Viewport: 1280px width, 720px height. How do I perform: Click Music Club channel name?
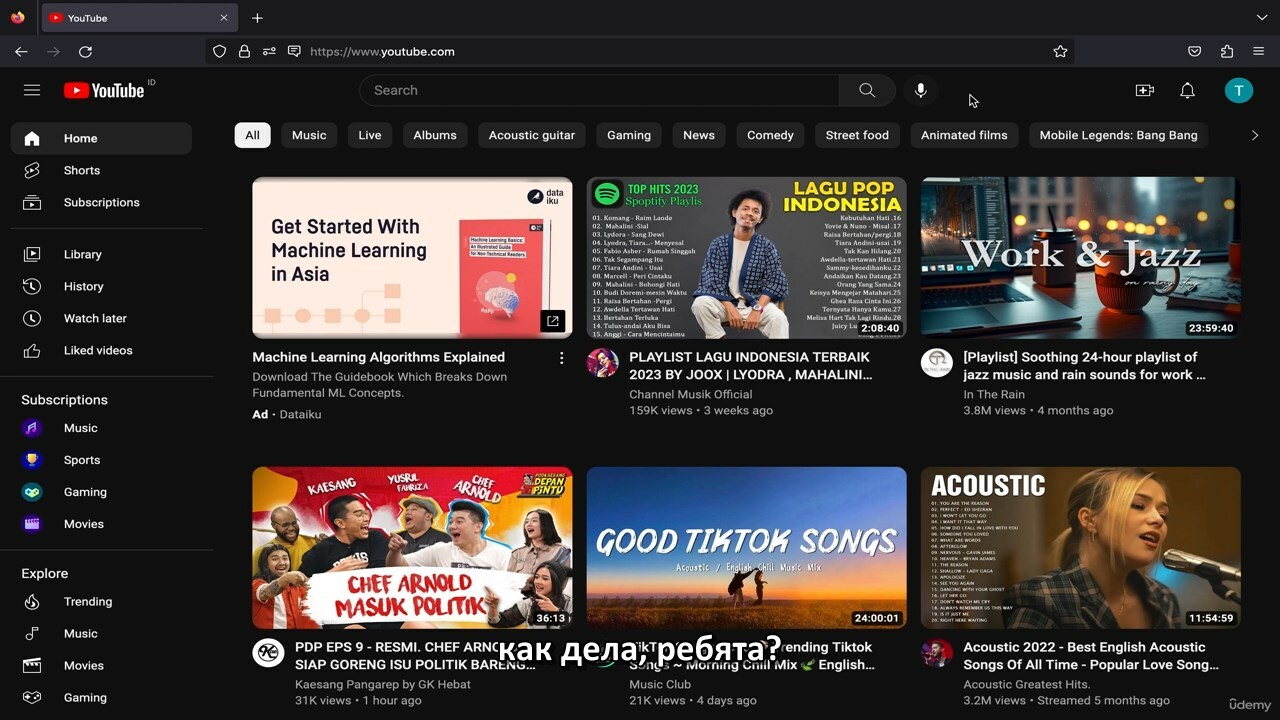tap(660, 684)
